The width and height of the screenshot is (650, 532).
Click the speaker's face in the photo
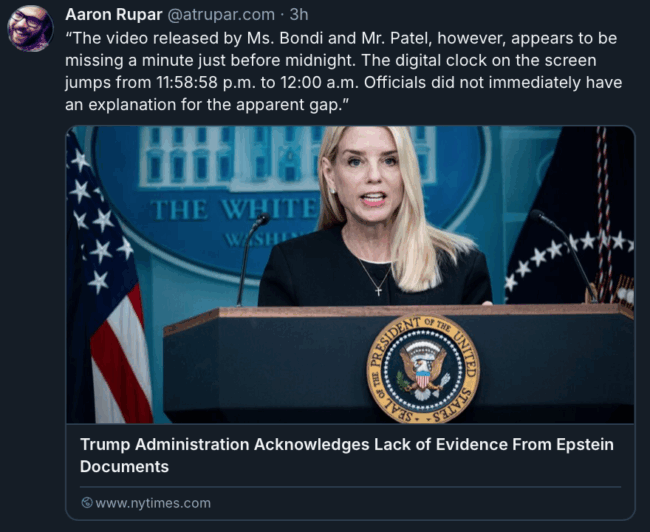coord(367,172)
